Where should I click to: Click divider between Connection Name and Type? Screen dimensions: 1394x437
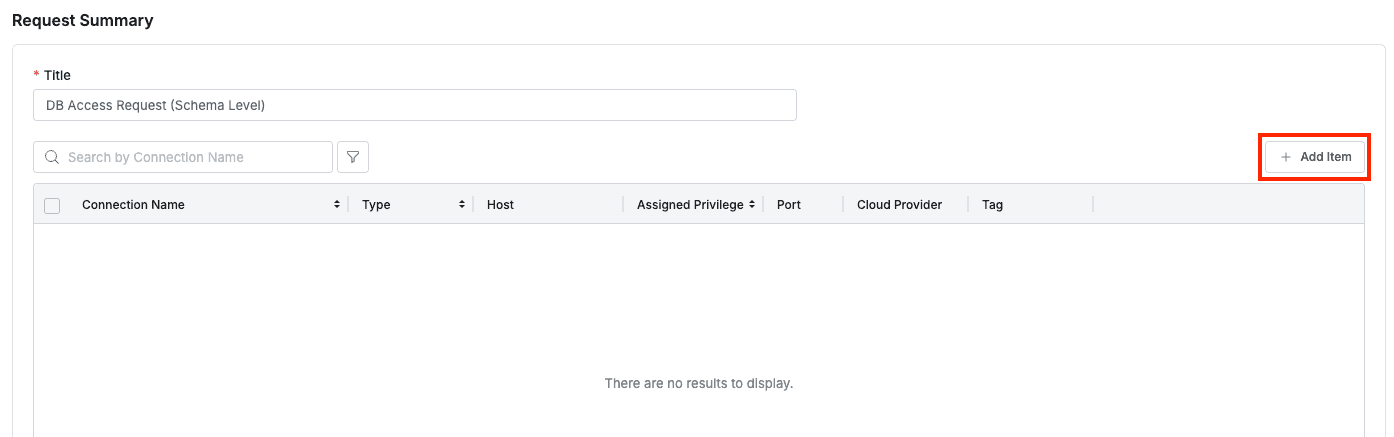coord(348,204)
